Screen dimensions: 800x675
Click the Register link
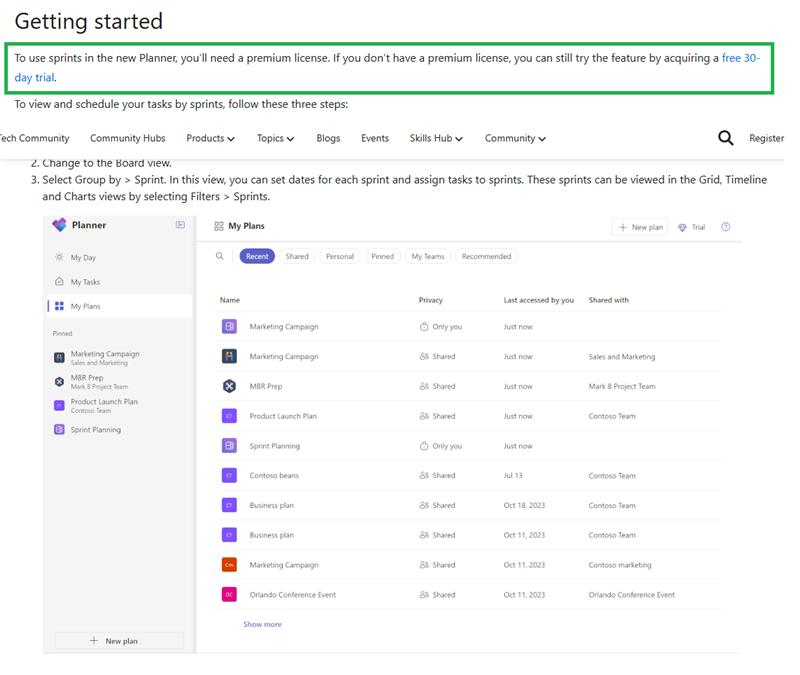coord(766,138)
